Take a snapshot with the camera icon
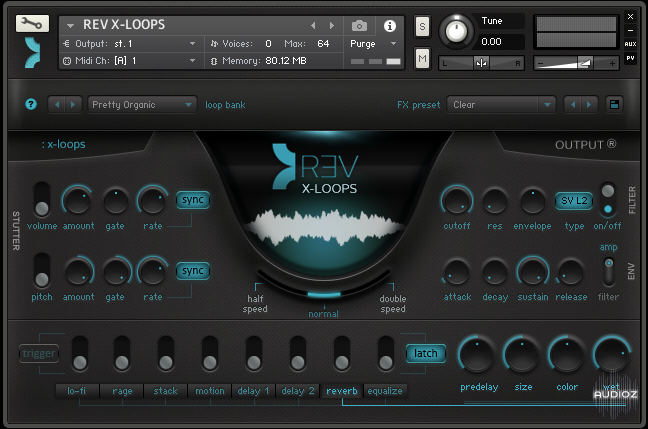Screen dimensions: 648x429 (359, 26)
